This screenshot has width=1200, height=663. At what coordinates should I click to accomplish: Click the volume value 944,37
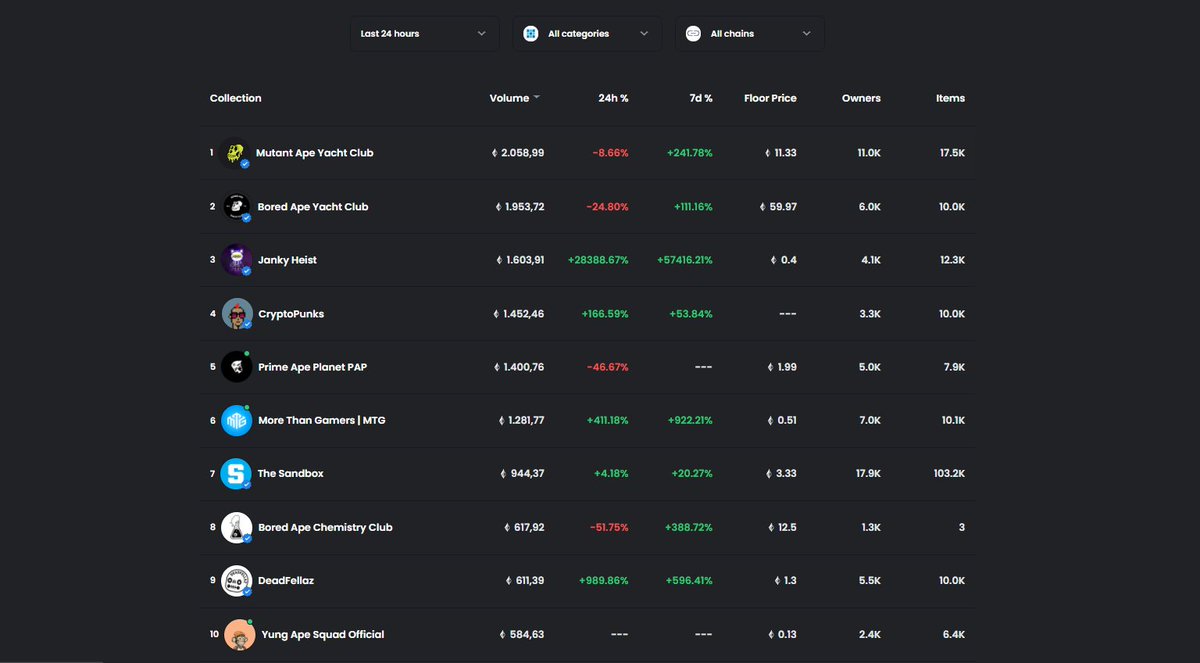point(527,473)
